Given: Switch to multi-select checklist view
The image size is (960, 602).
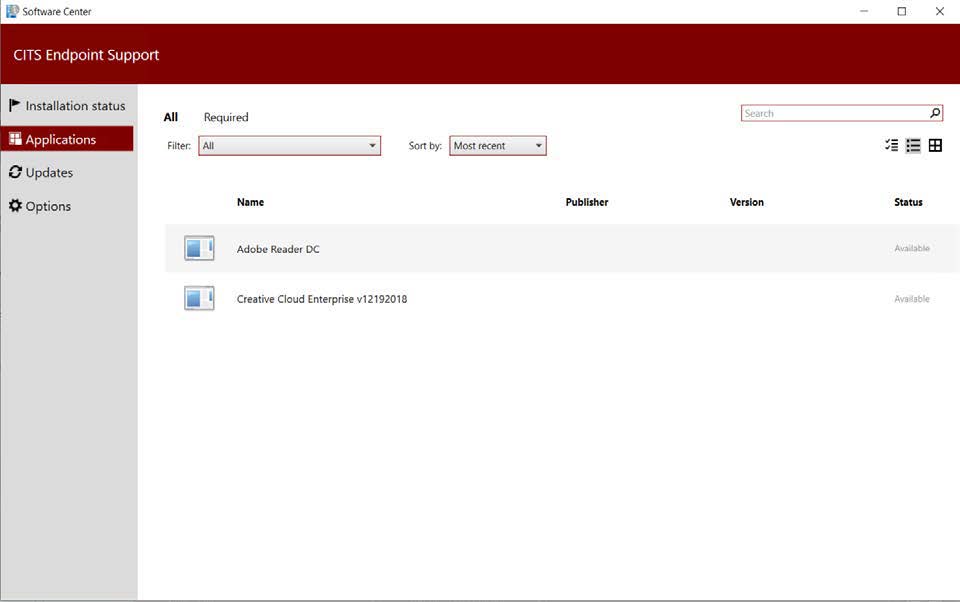Looking at the screenshot, I should tap(891, 145).
